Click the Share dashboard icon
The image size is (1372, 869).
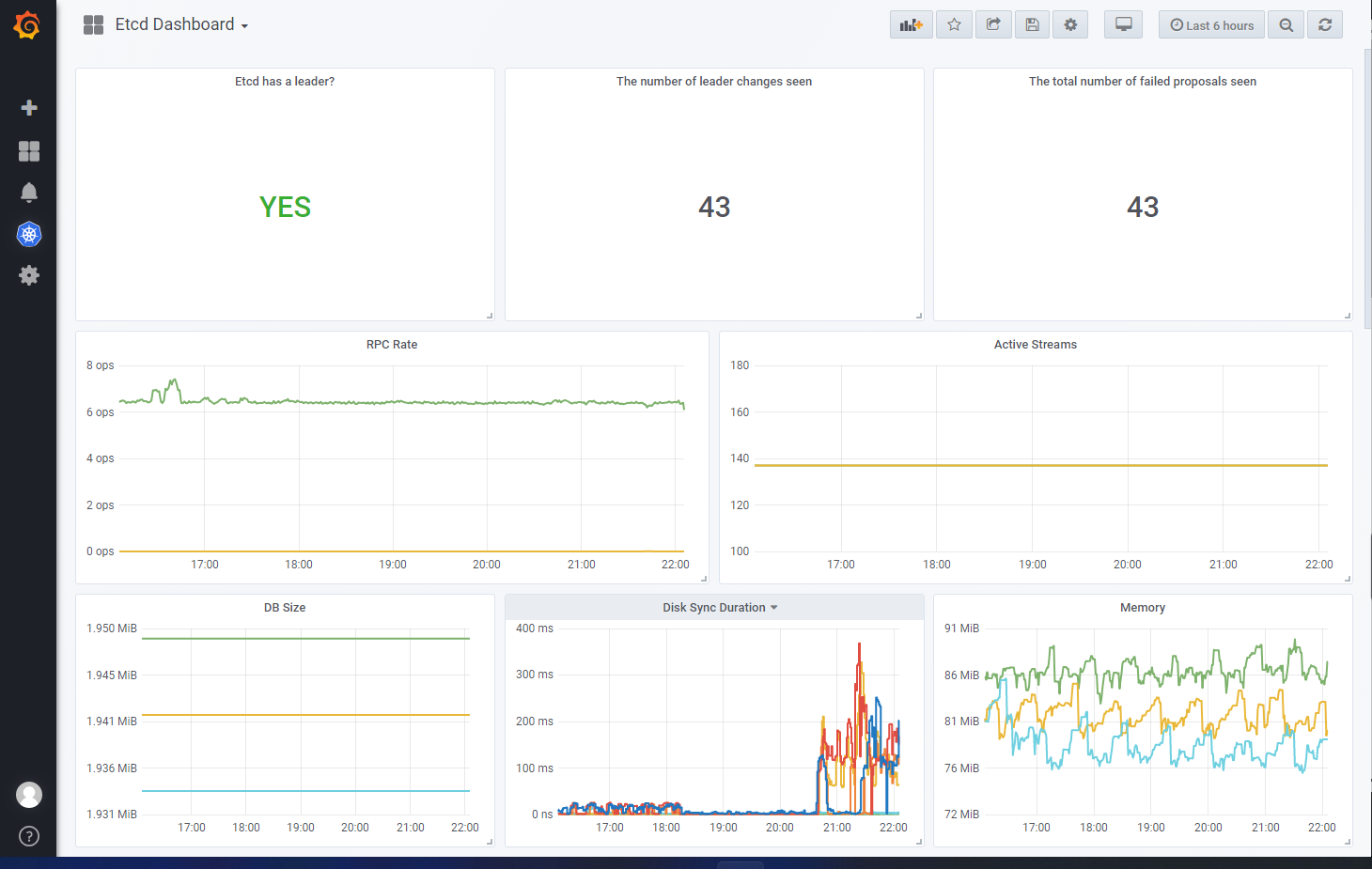coord(993,25)
